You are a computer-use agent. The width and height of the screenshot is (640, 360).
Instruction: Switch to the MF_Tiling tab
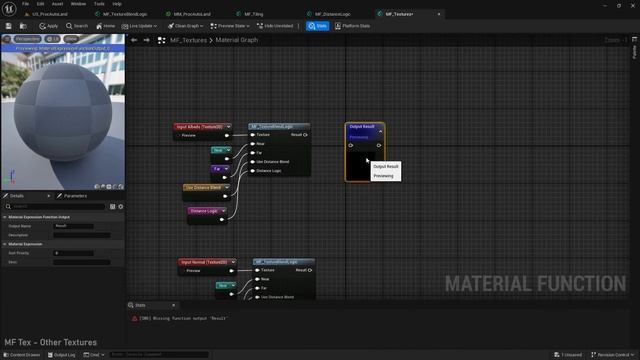point(253,14)
